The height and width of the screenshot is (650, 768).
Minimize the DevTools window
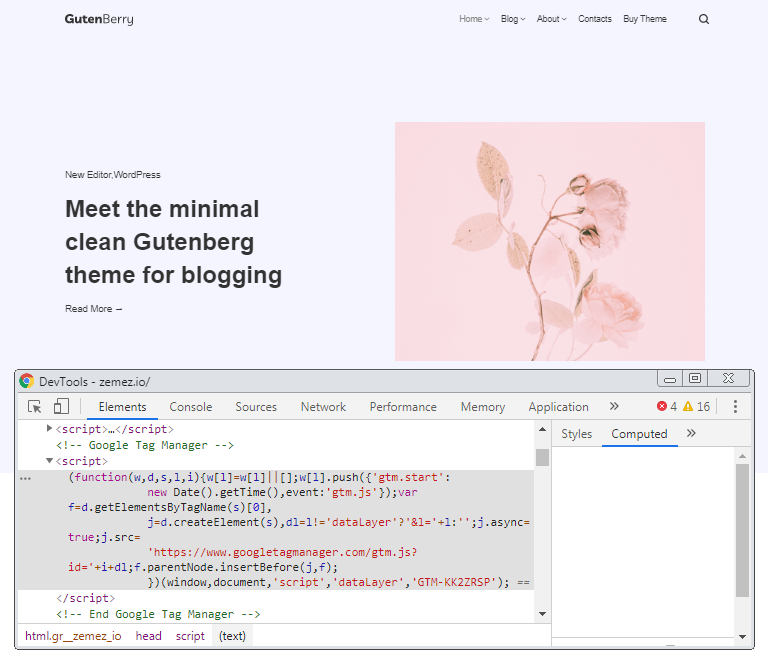pyautogui.click(x=670, y=379)
